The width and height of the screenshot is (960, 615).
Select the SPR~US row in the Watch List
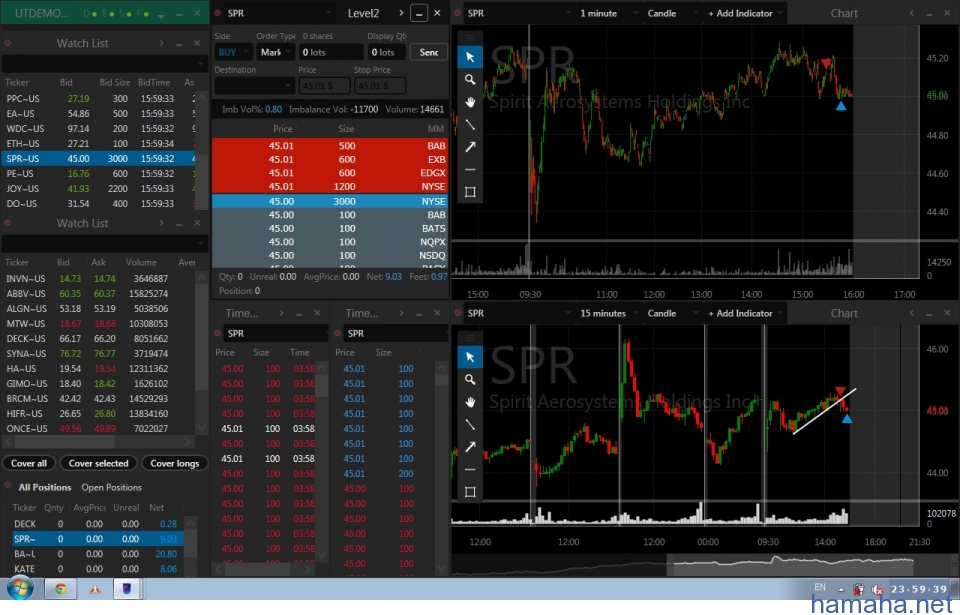click(x=99, y=159)
